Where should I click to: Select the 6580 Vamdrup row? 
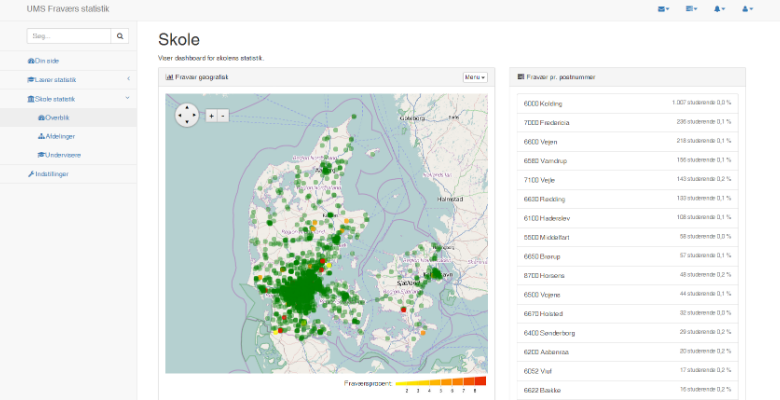point(627,161)
